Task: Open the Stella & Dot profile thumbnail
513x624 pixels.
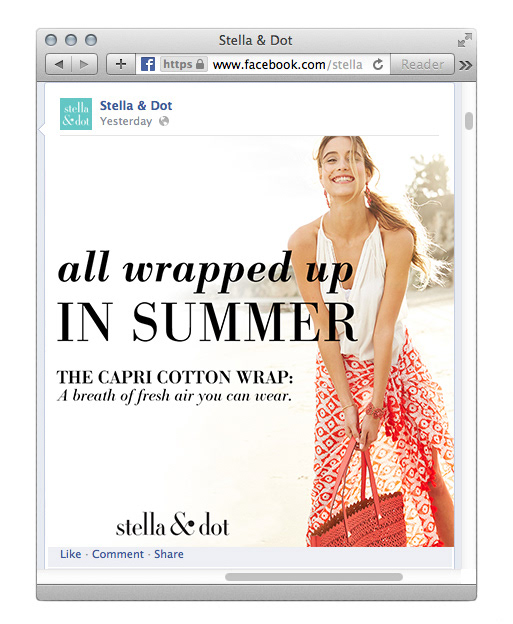Action: point(76,114)
